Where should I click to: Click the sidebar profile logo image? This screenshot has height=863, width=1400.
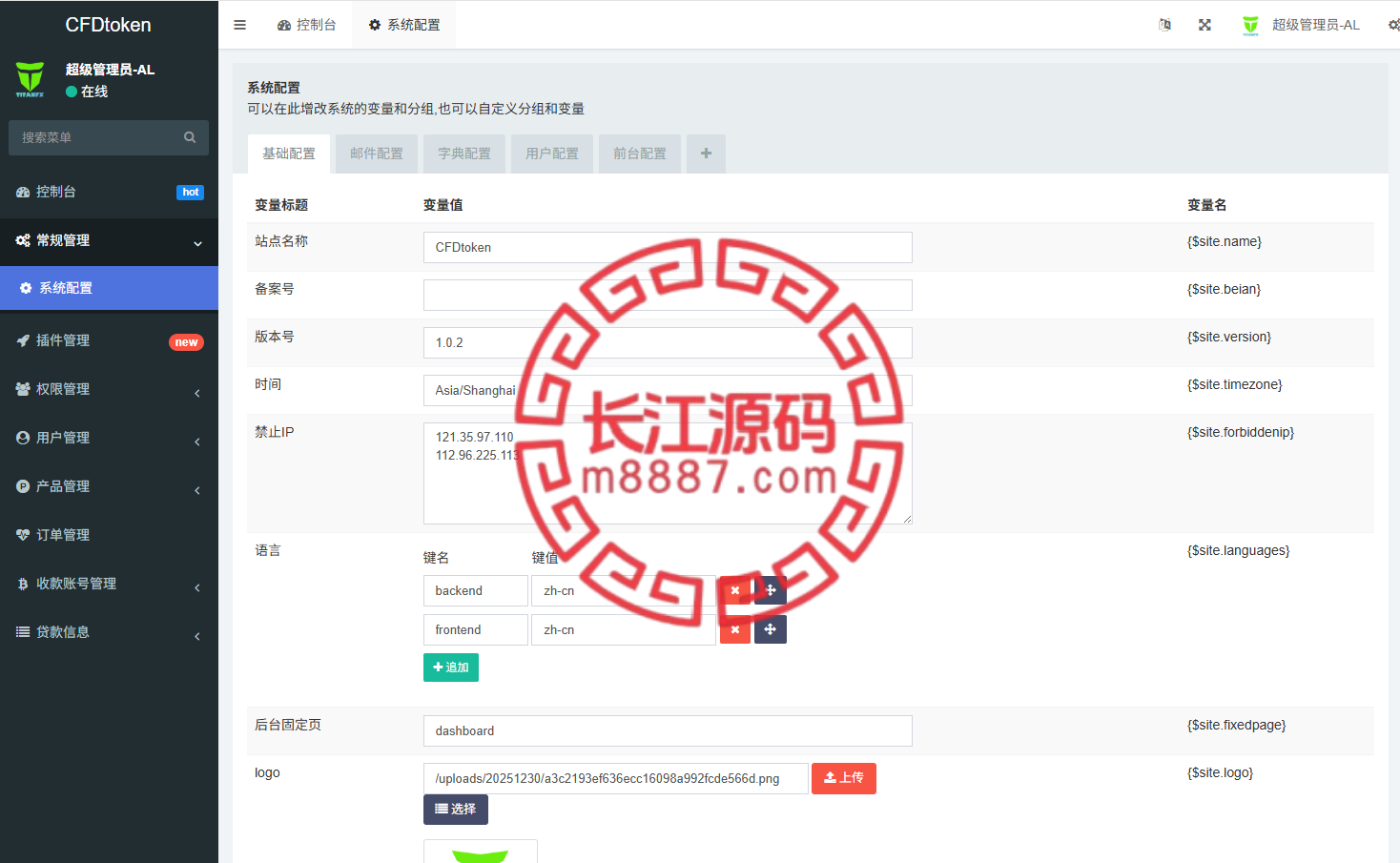tap(30, 79)
